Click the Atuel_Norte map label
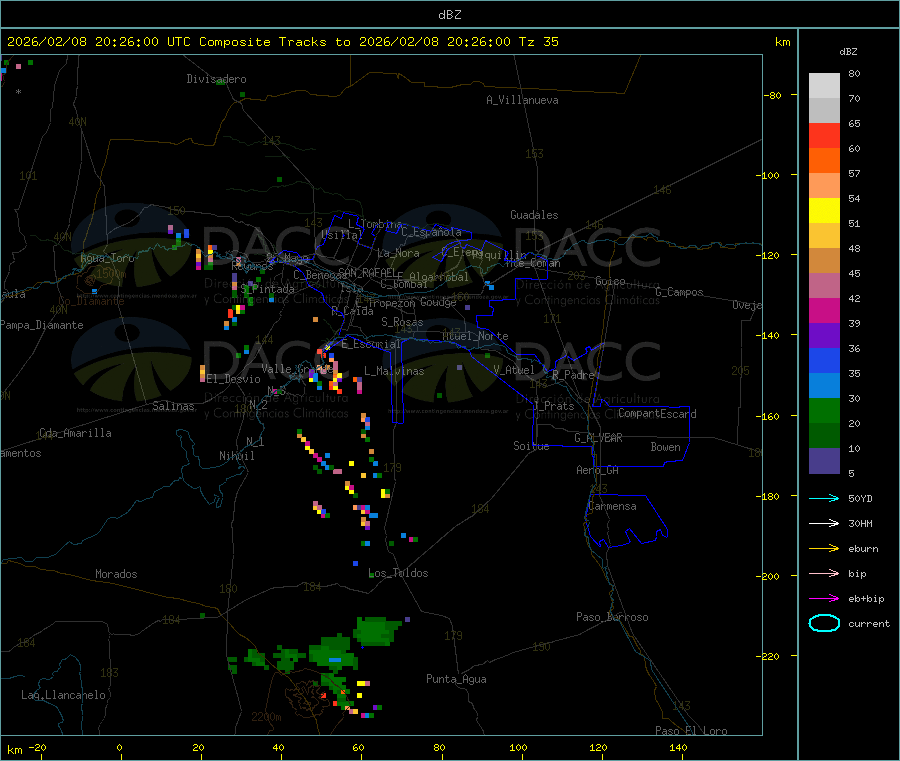 475,336
